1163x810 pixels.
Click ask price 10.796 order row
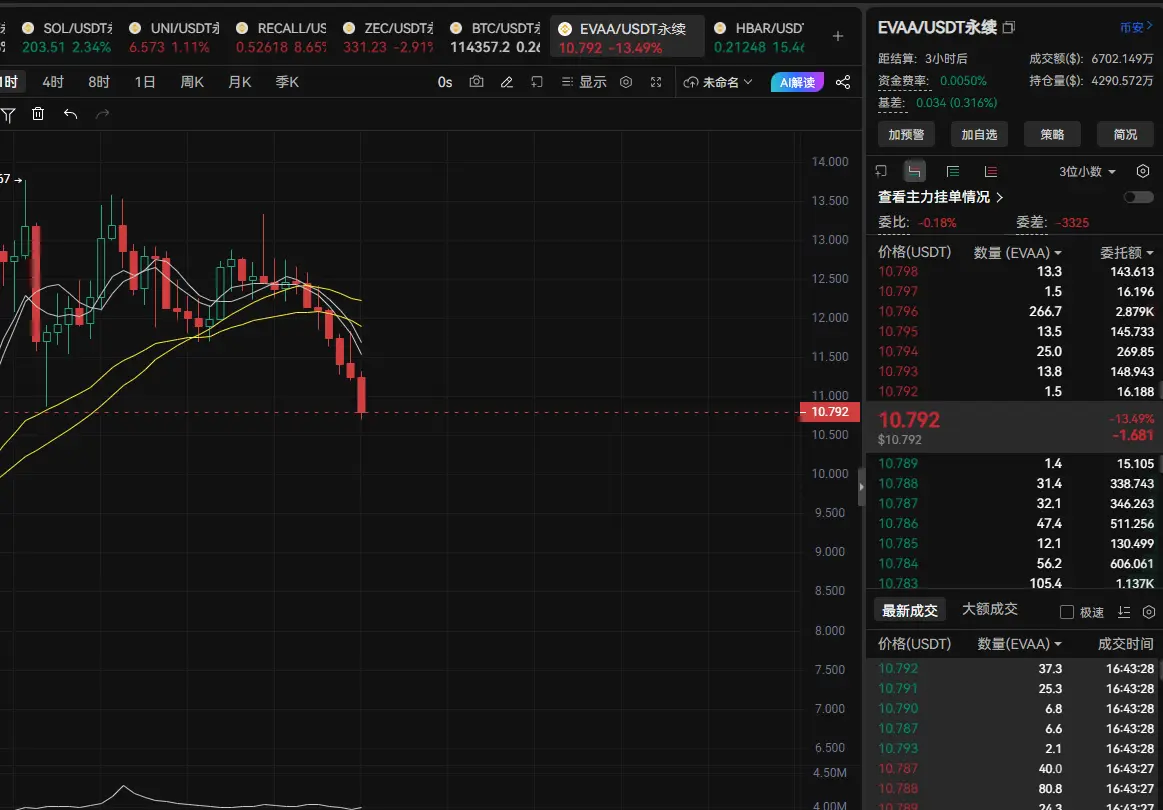click(1015, 312)
